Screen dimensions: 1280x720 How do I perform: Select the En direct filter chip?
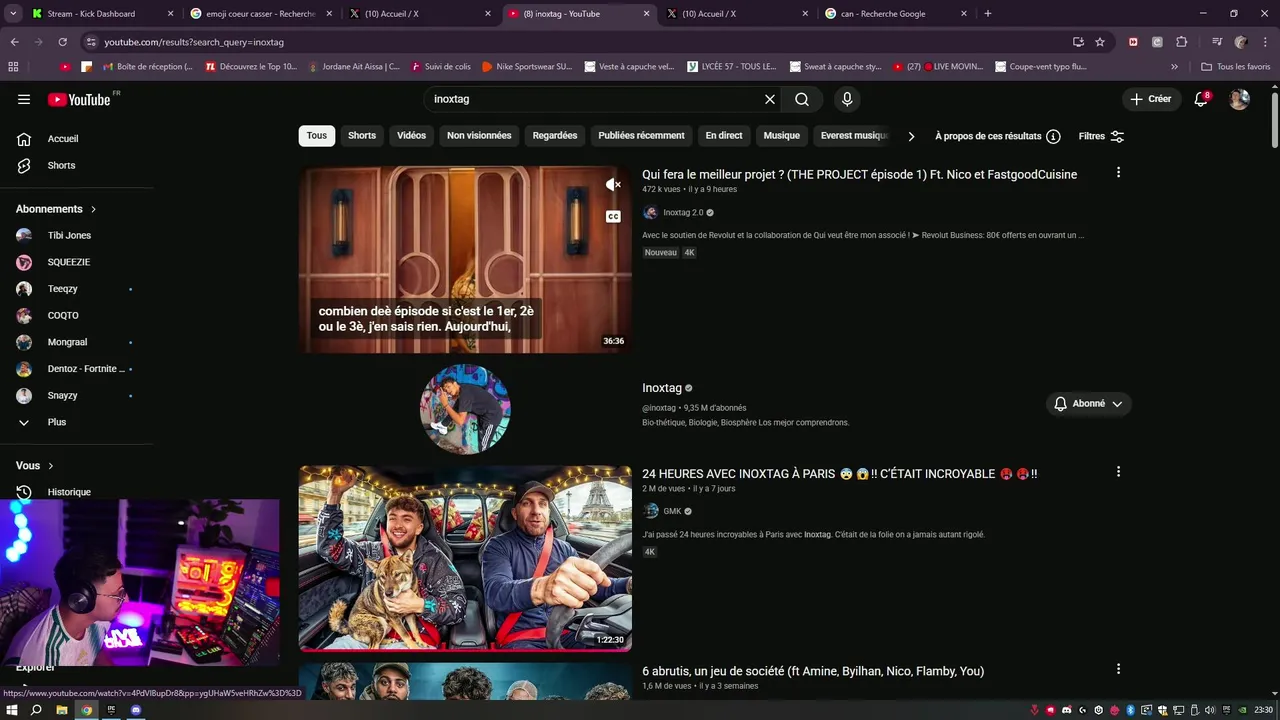tap(724, 136)
